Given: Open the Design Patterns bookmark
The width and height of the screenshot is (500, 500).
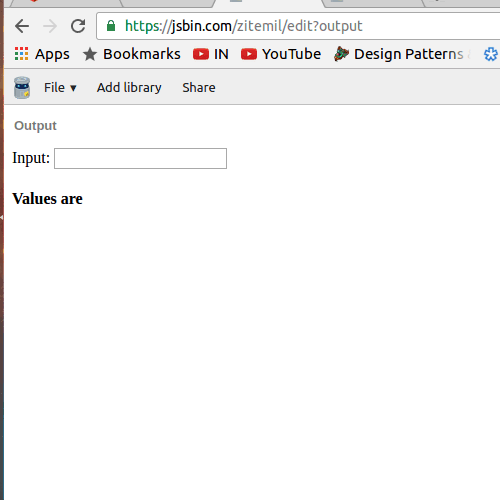Looking at the screenshot, I should [402, 54].
